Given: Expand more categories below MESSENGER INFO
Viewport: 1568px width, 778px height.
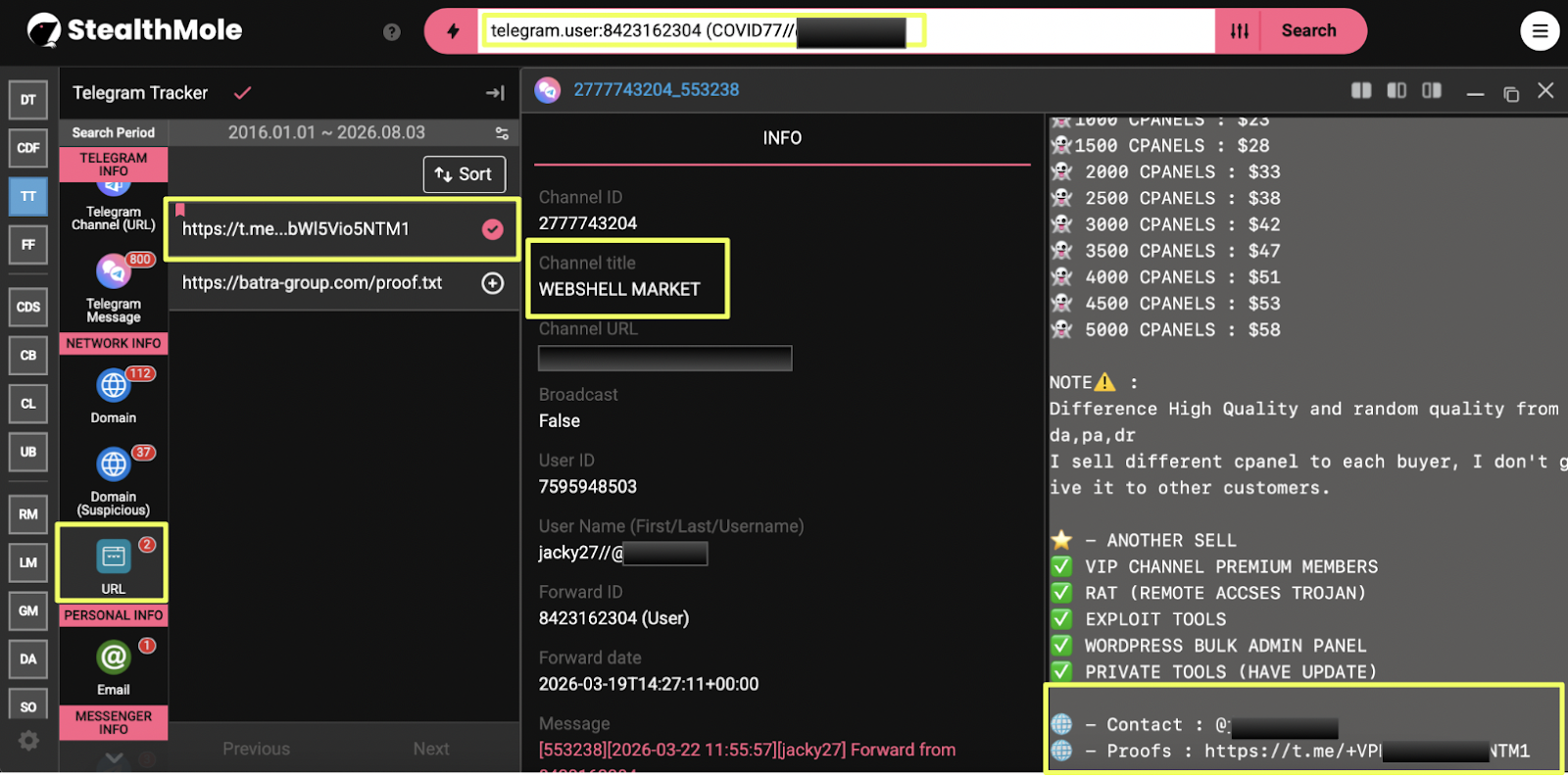Looking at the screenshot, I should pos(114,757).
